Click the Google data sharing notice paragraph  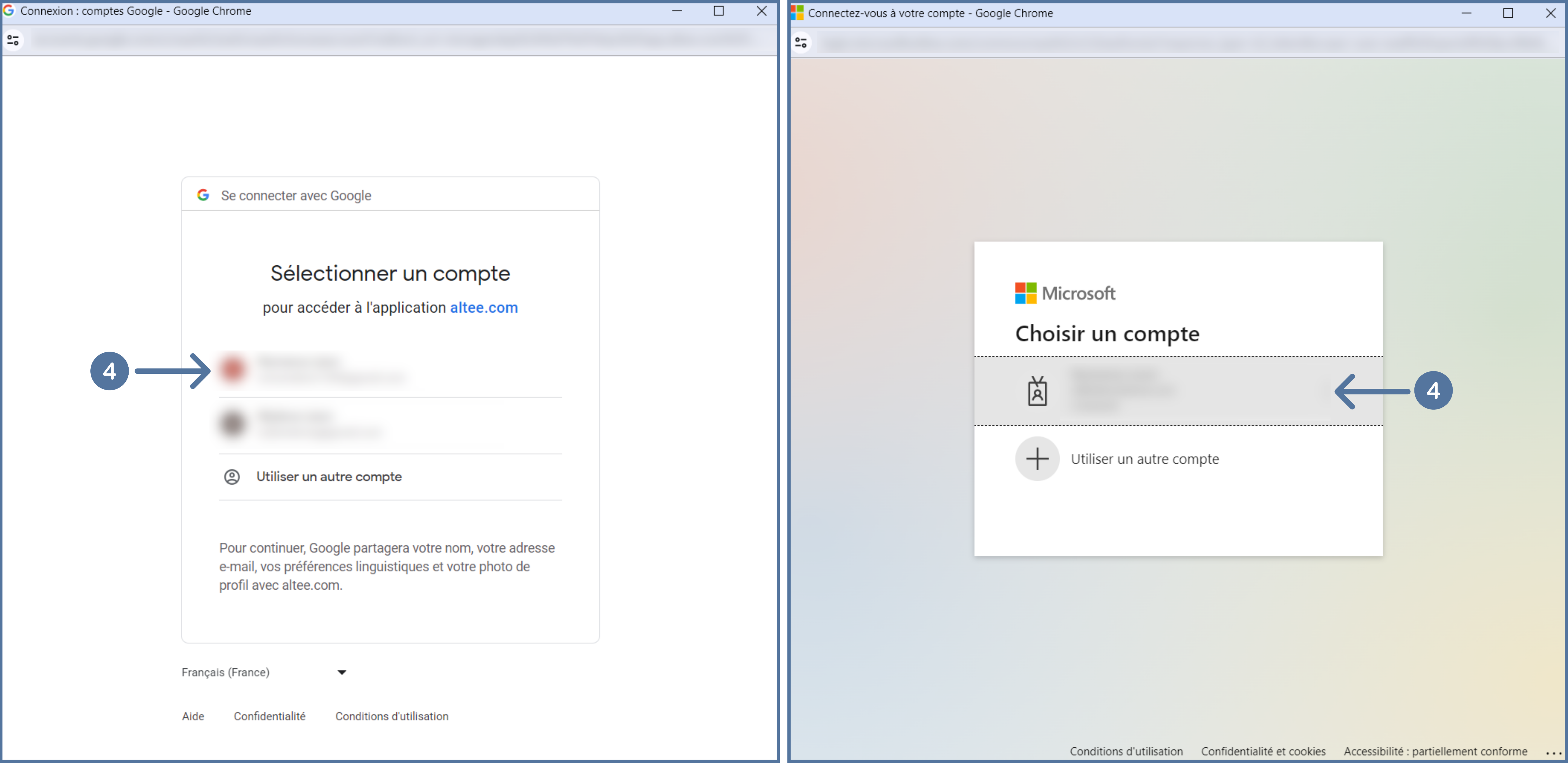(x=387, y=566)
